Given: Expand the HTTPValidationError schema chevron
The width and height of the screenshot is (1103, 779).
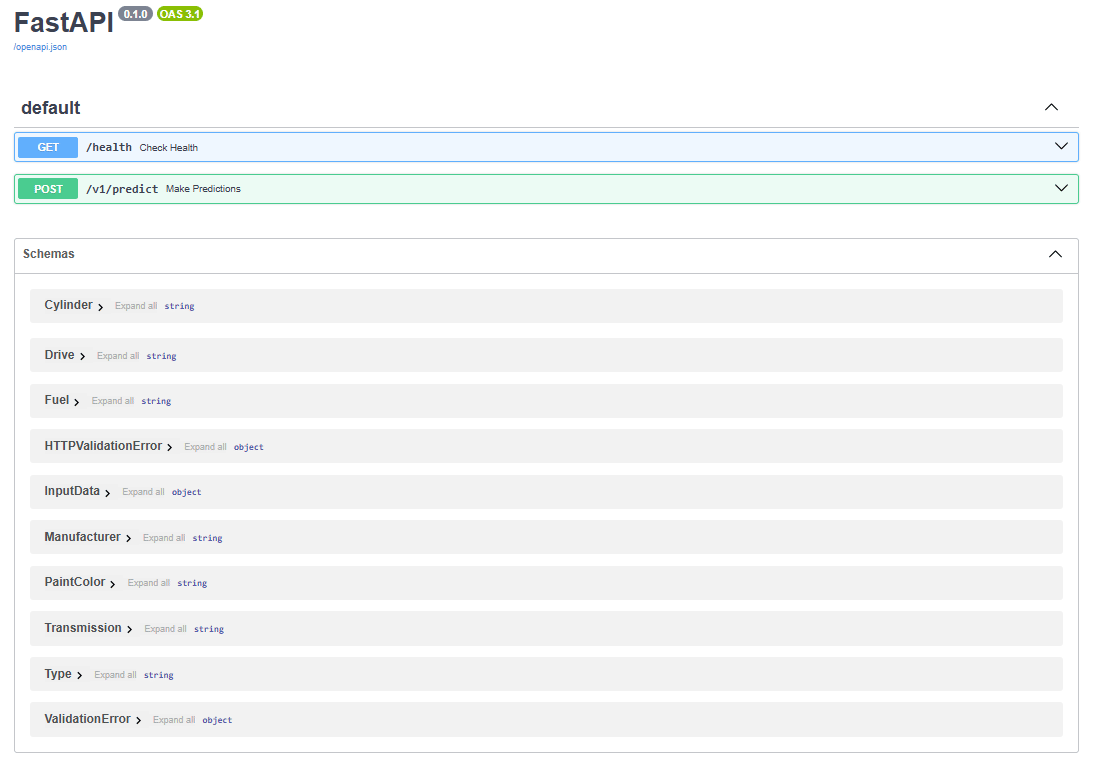Looking at the screenshot, I should coord(170,448).
